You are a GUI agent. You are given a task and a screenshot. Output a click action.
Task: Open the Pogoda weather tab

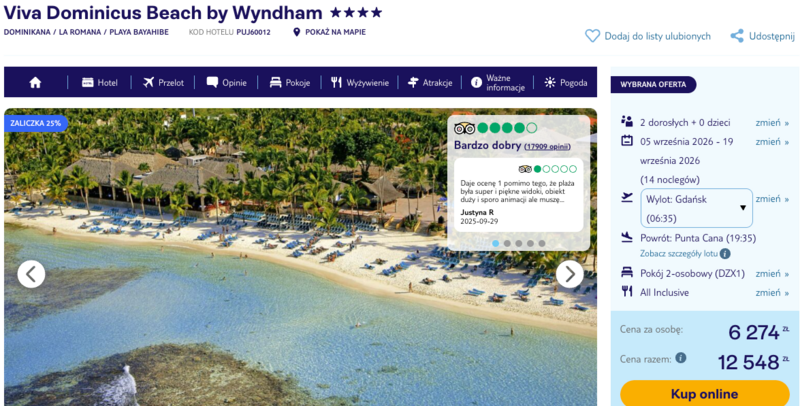[x=566, y=83]
